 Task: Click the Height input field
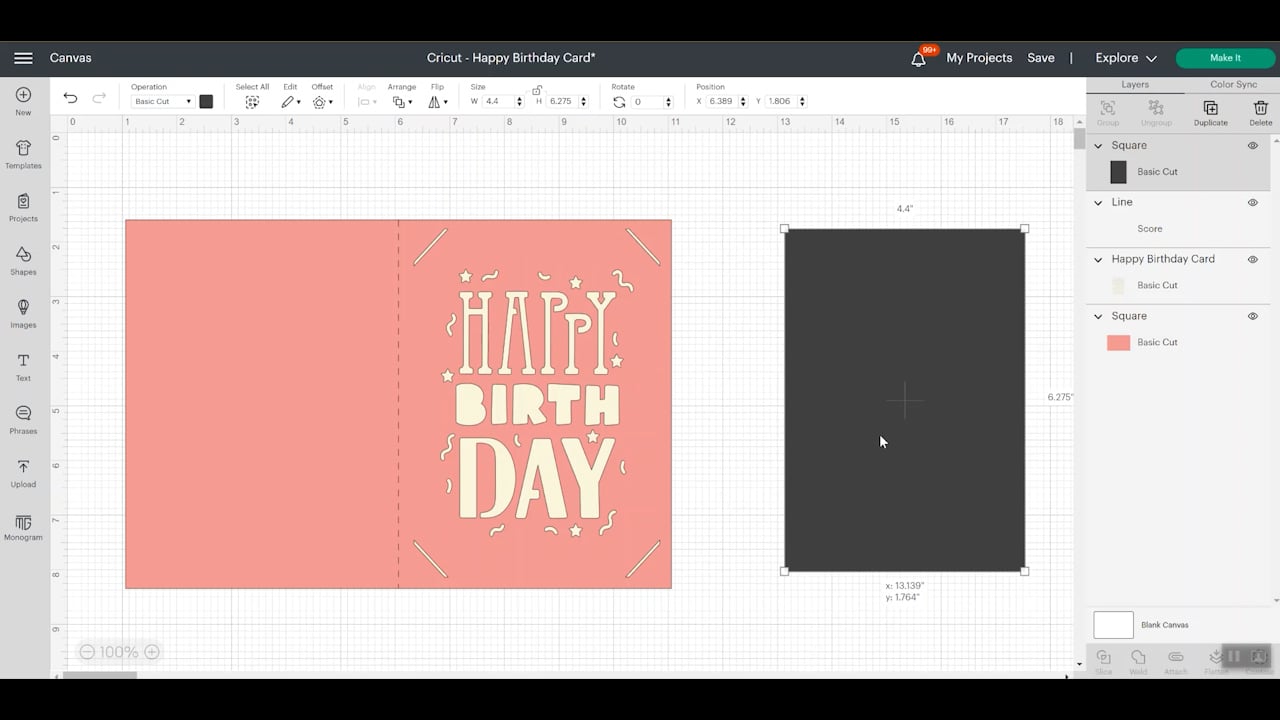coord(562,102)
